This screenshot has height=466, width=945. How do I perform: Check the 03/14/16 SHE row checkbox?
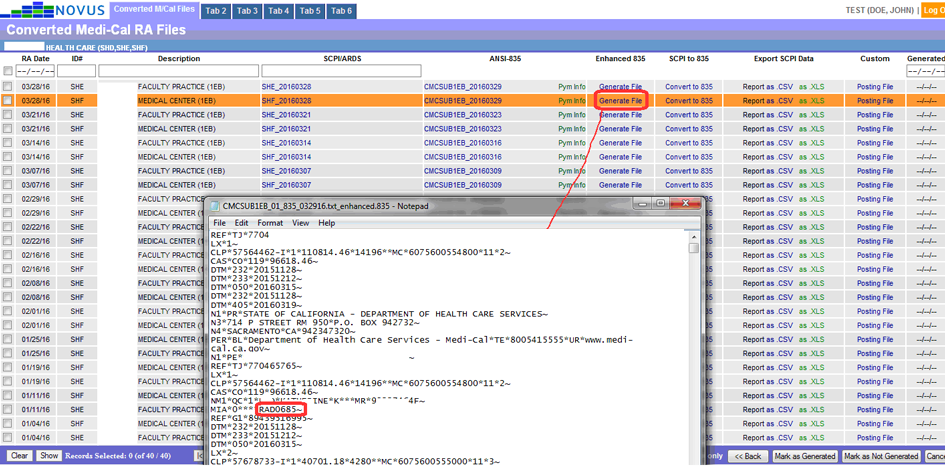coord(7,143)
